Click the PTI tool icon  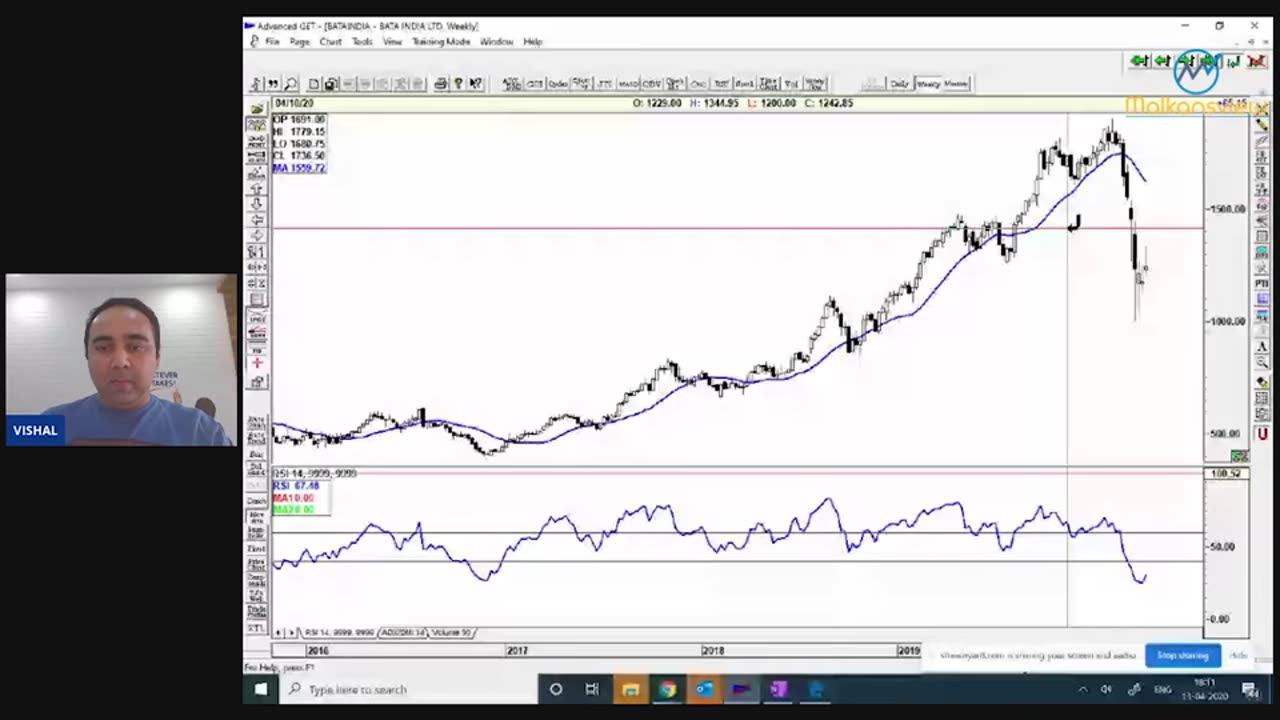click(x=1262, y=284)
